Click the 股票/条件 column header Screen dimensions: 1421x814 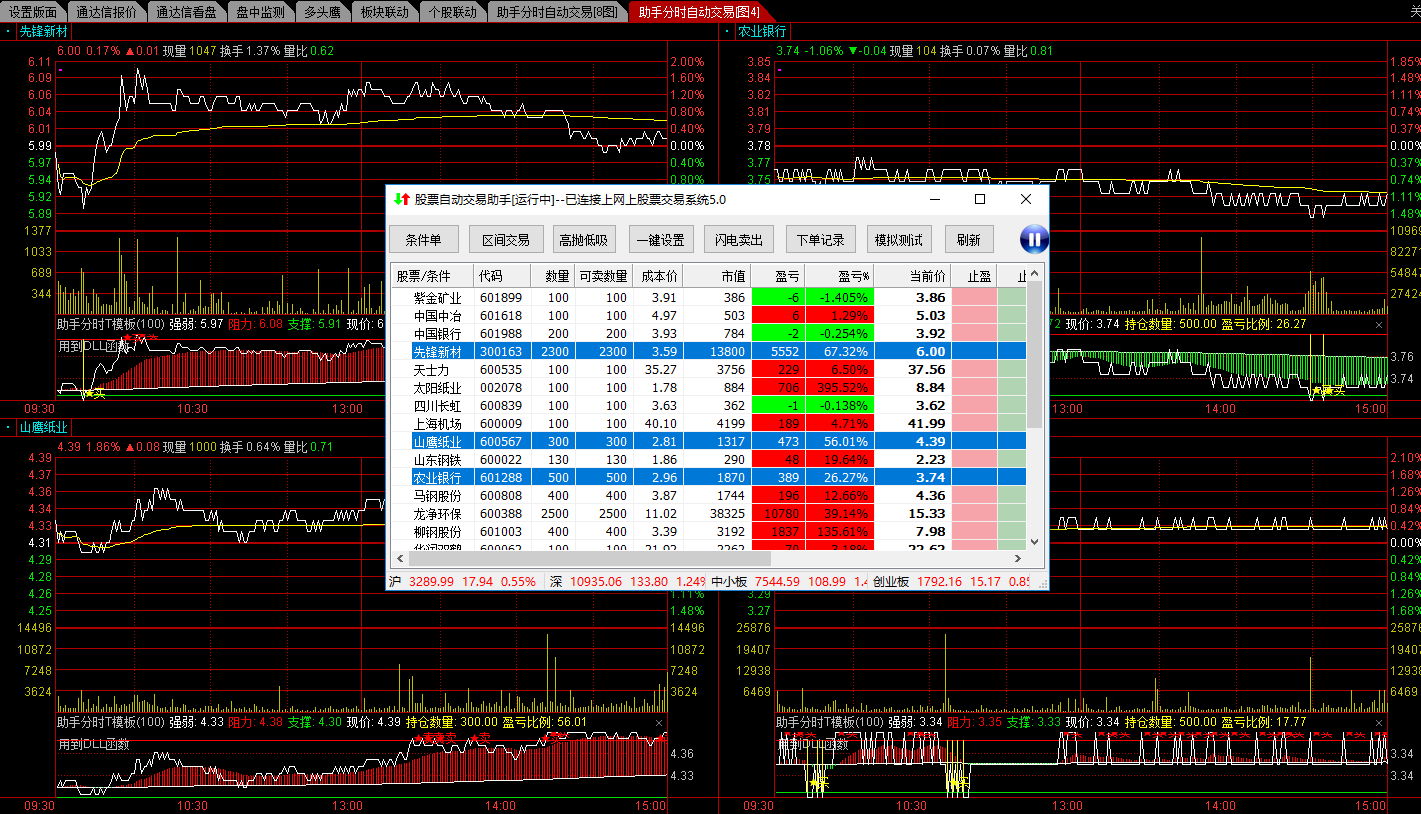(x=423, y=276)
